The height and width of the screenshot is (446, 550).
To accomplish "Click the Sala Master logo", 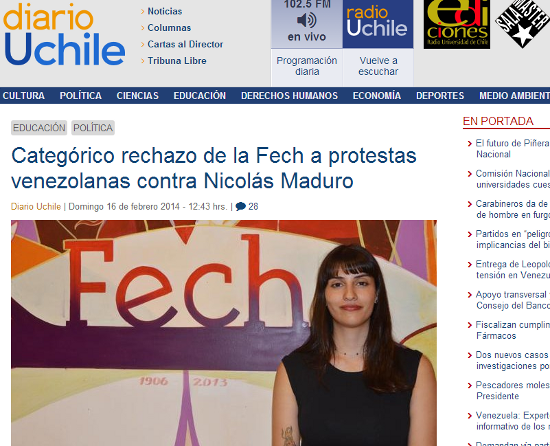I will pyautogui.click(x=522, y=24).
